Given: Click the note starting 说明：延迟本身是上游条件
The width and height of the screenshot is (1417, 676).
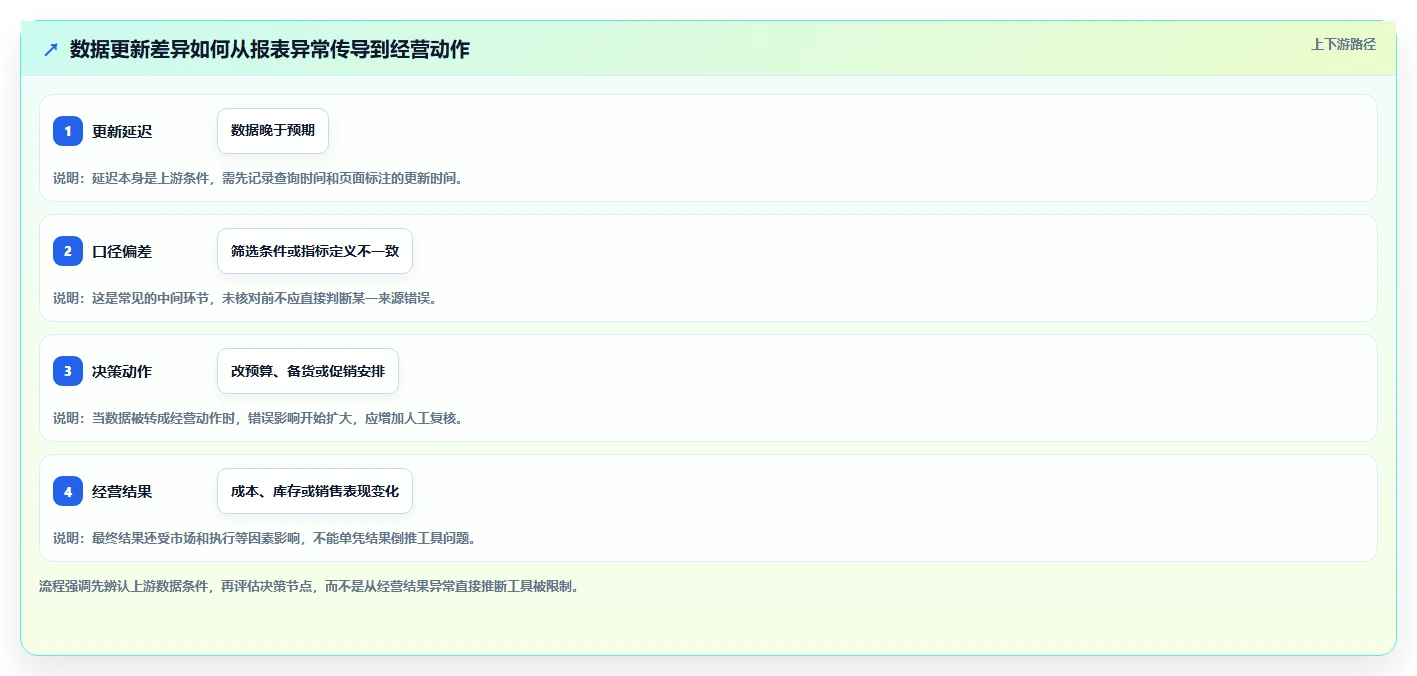Looking at the screenshot, I should click(258, 178).
